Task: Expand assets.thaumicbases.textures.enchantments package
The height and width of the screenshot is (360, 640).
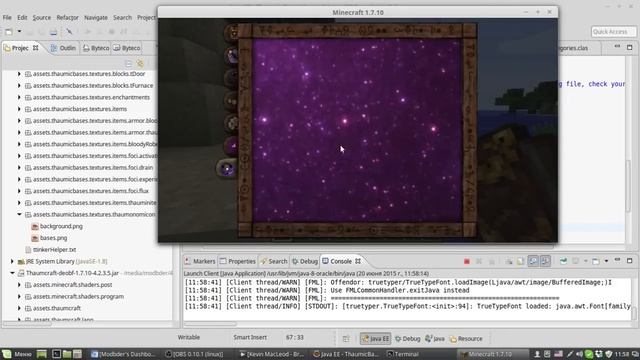Action: click(19, 97)
